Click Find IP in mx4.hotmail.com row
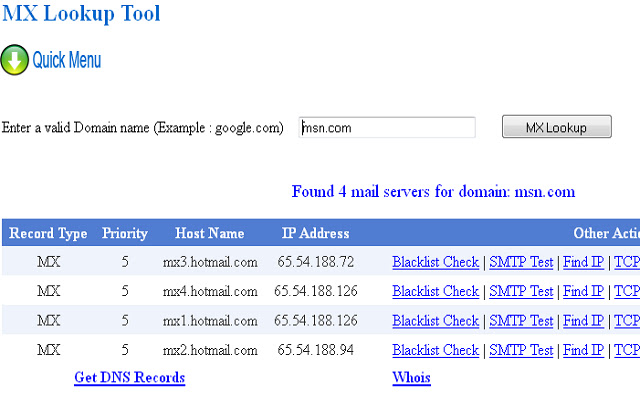Viewport: 640px width, 400px height. tap(583, 291)
